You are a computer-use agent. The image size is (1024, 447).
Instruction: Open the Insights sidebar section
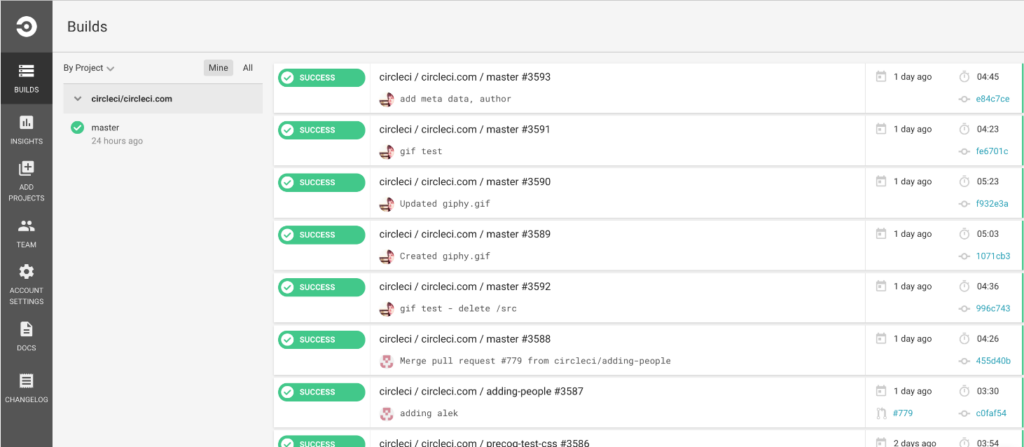pos(26,130)
